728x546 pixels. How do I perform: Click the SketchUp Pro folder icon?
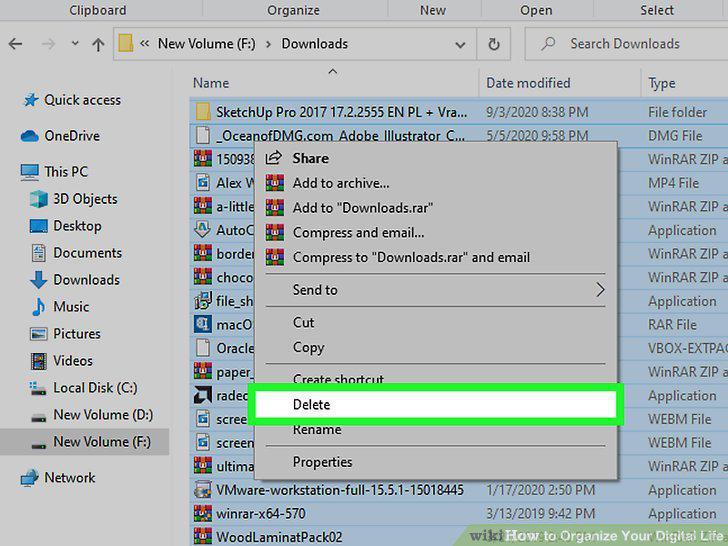click(x=202, y=112)
